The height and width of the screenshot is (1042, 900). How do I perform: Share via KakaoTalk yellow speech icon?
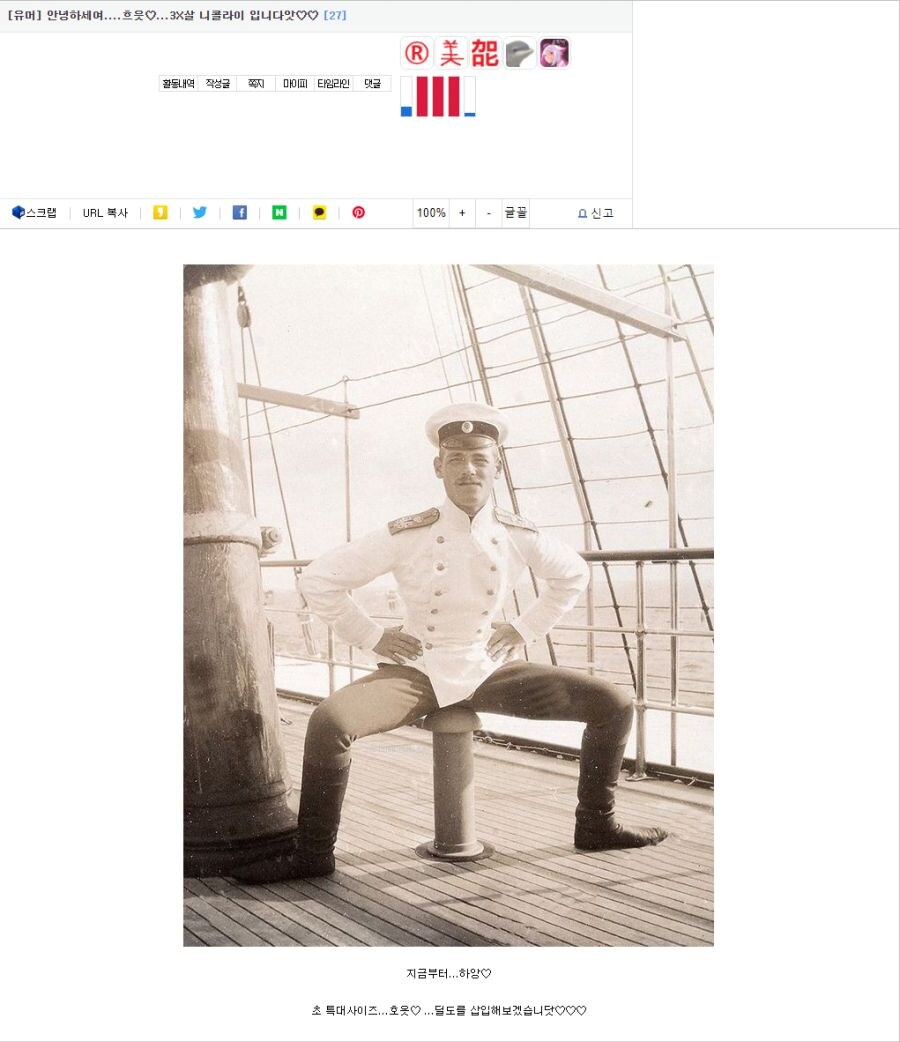coord(319,213)
